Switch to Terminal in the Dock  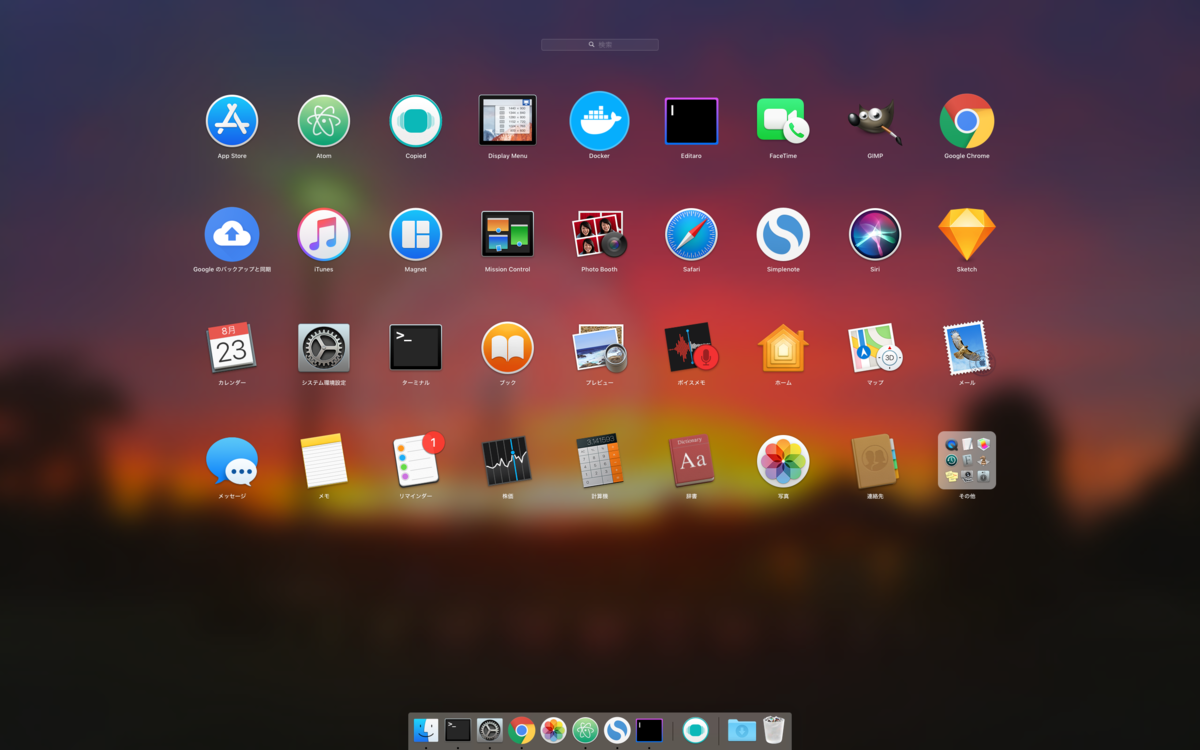click(x=458, y=730)
